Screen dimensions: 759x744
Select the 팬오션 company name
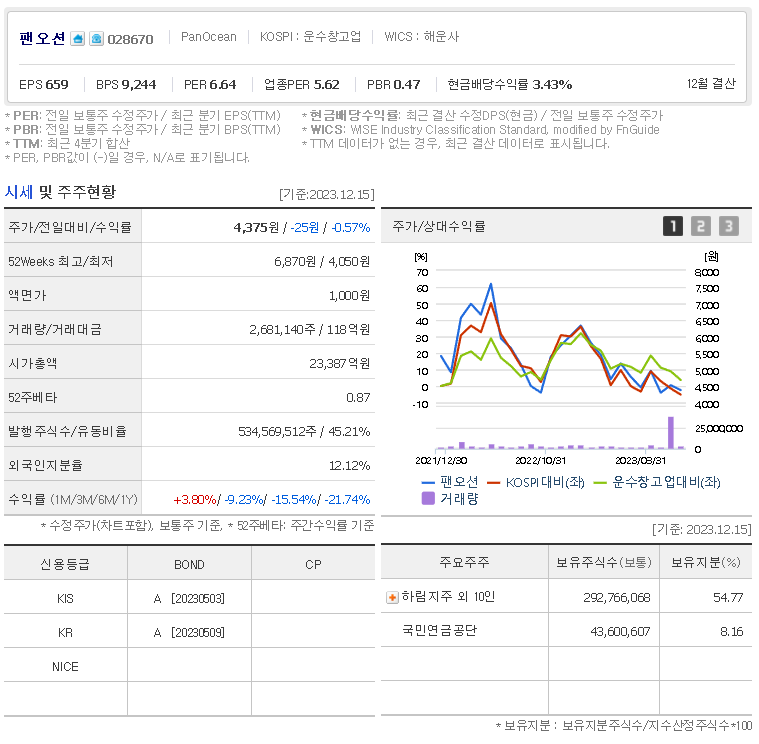(42, 38)
